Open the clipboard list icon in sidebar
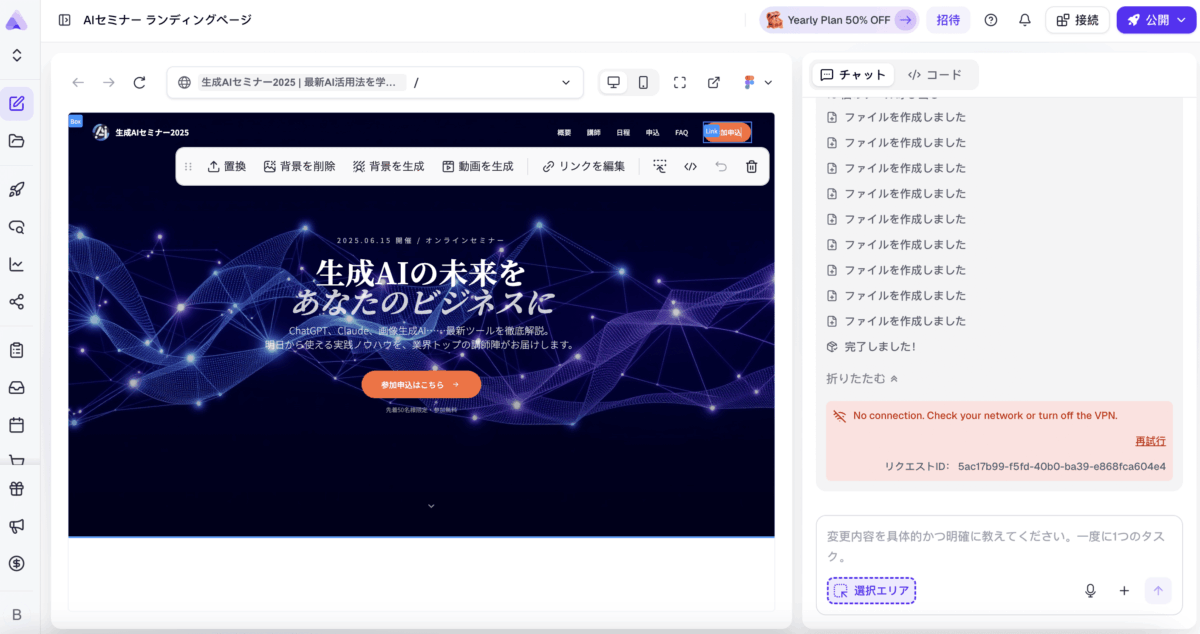This screenshot has width=1200, height=634. [17, 350]
